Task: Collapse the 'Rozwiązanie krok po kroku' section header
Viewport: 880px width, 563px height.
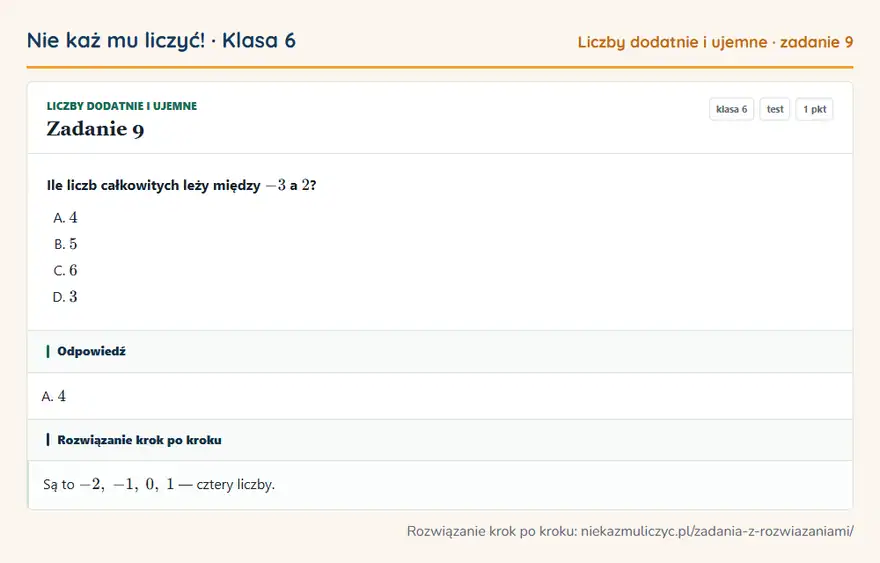Action: (440, 440)
